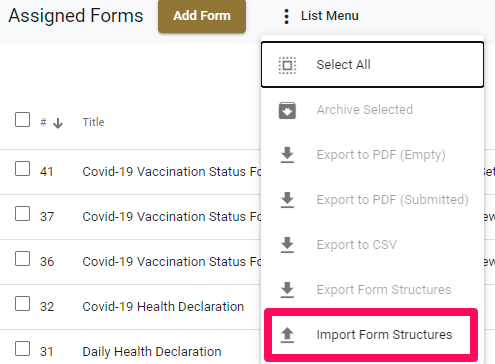Click the Export to PDF (Empty) download icon

pyautogui.click(x=287, y=155)
